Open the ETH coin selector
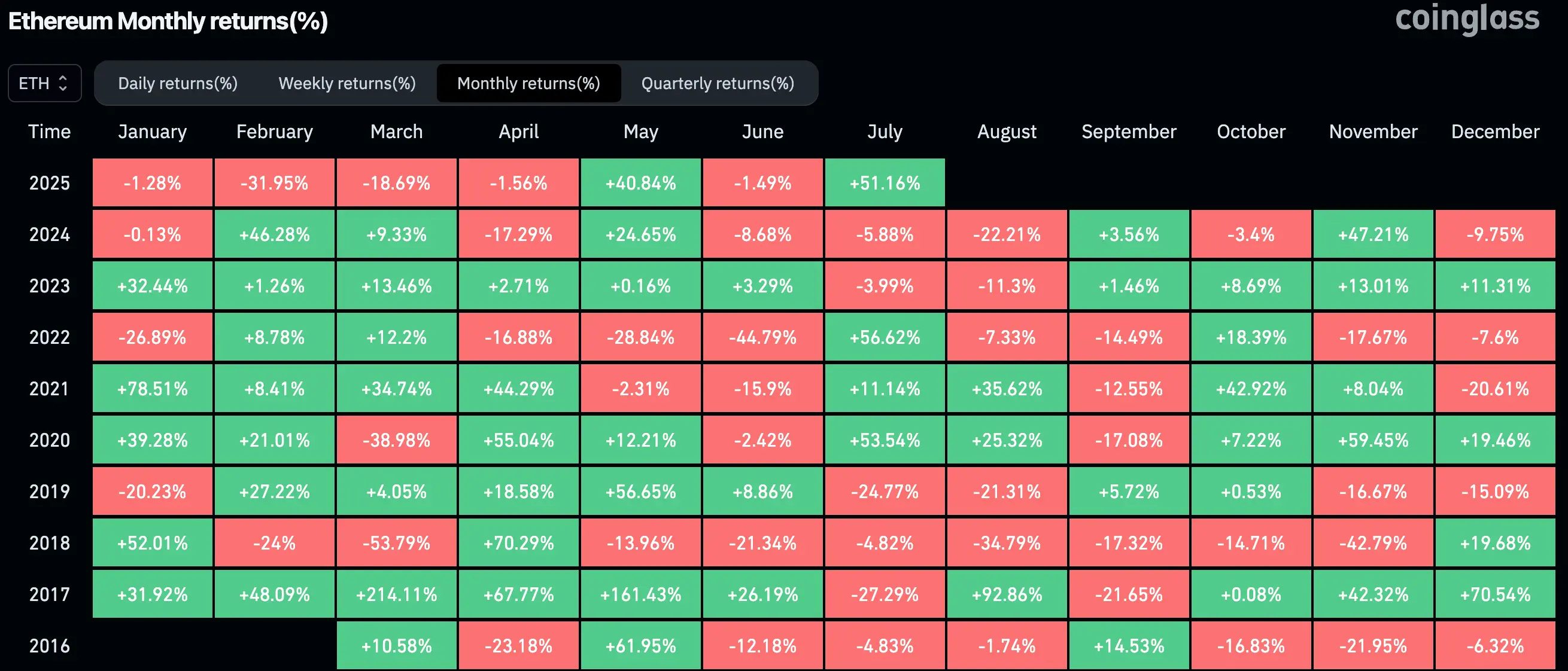This screenshot has width=1568, height=671. (44, 83)
